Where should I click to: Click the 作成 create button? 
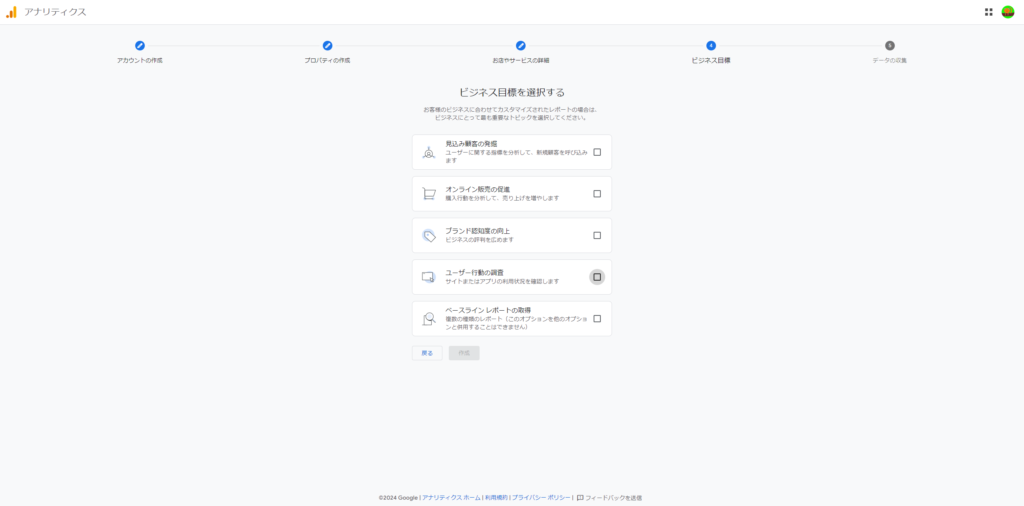coord(464,353)
